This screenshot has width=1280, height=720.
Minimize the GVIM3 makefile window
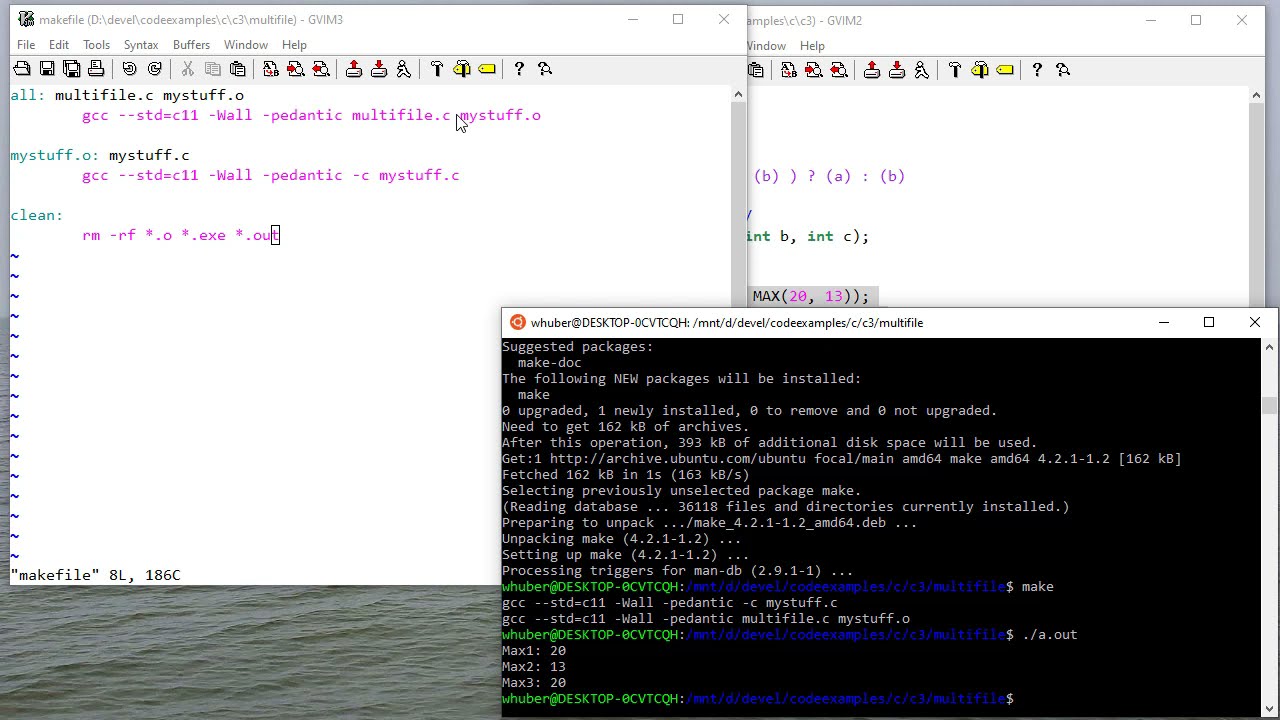[632, 19]
